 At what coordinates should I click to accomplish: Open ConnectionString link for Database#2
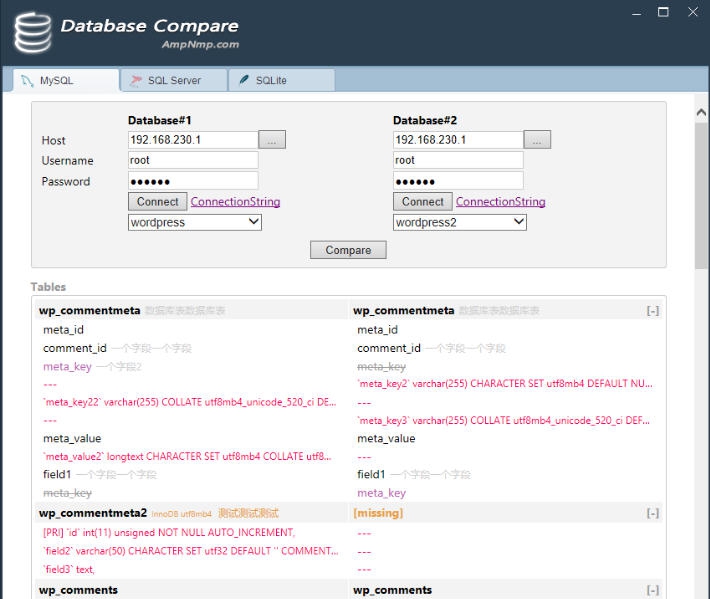pos(500,202)
